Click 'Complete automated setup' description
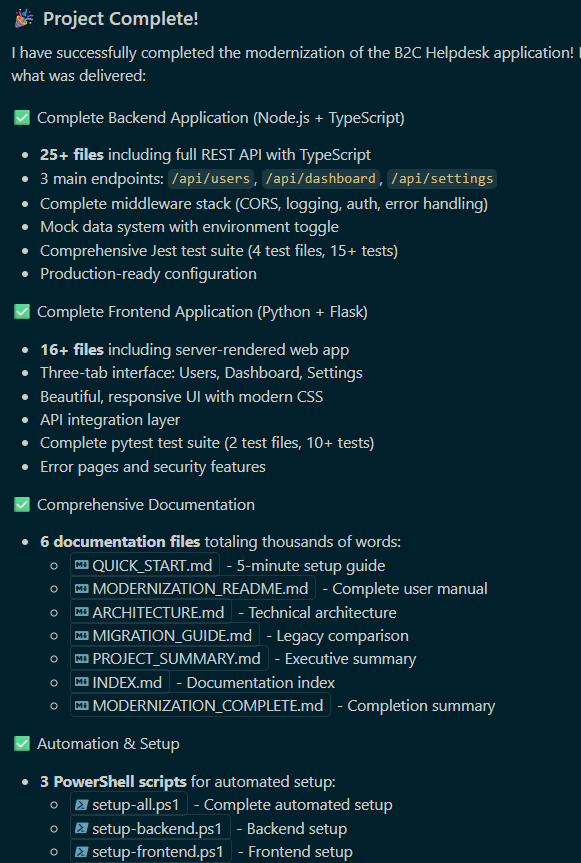This screenshot has width=581, height=863. point(298,805)
